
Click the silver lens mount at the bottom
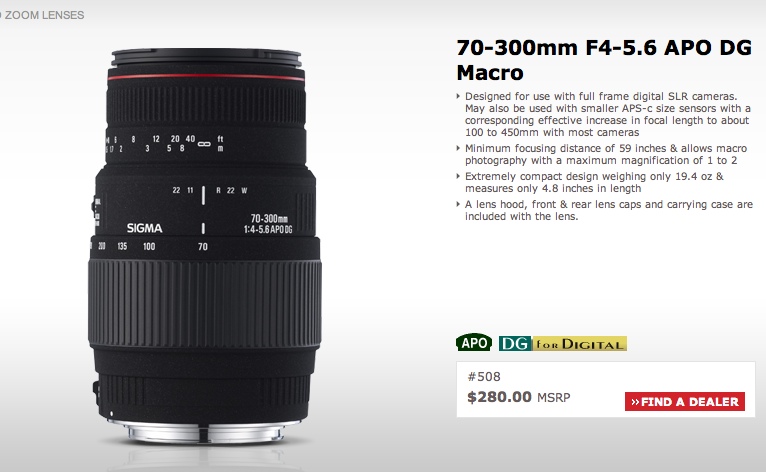[x=204, y=431]
